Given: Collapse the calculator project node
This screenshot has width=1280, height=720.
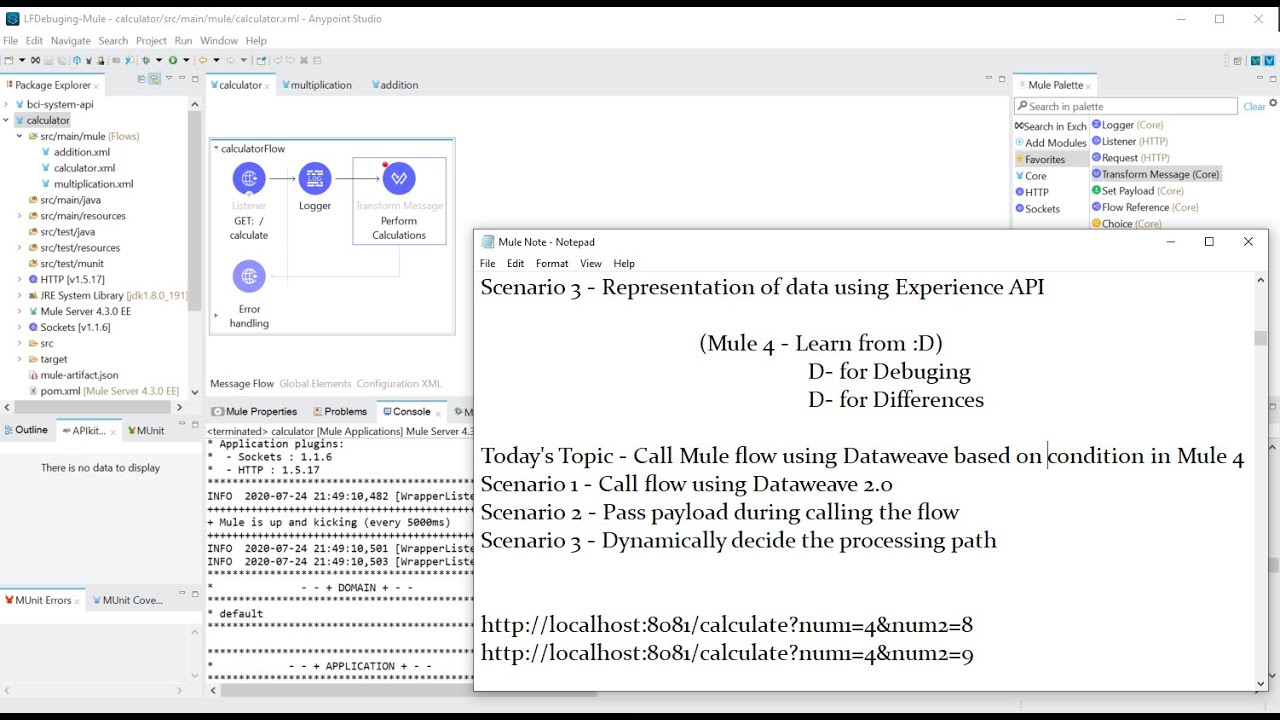Looking at the screenshot, I should [x=6, y=120].
